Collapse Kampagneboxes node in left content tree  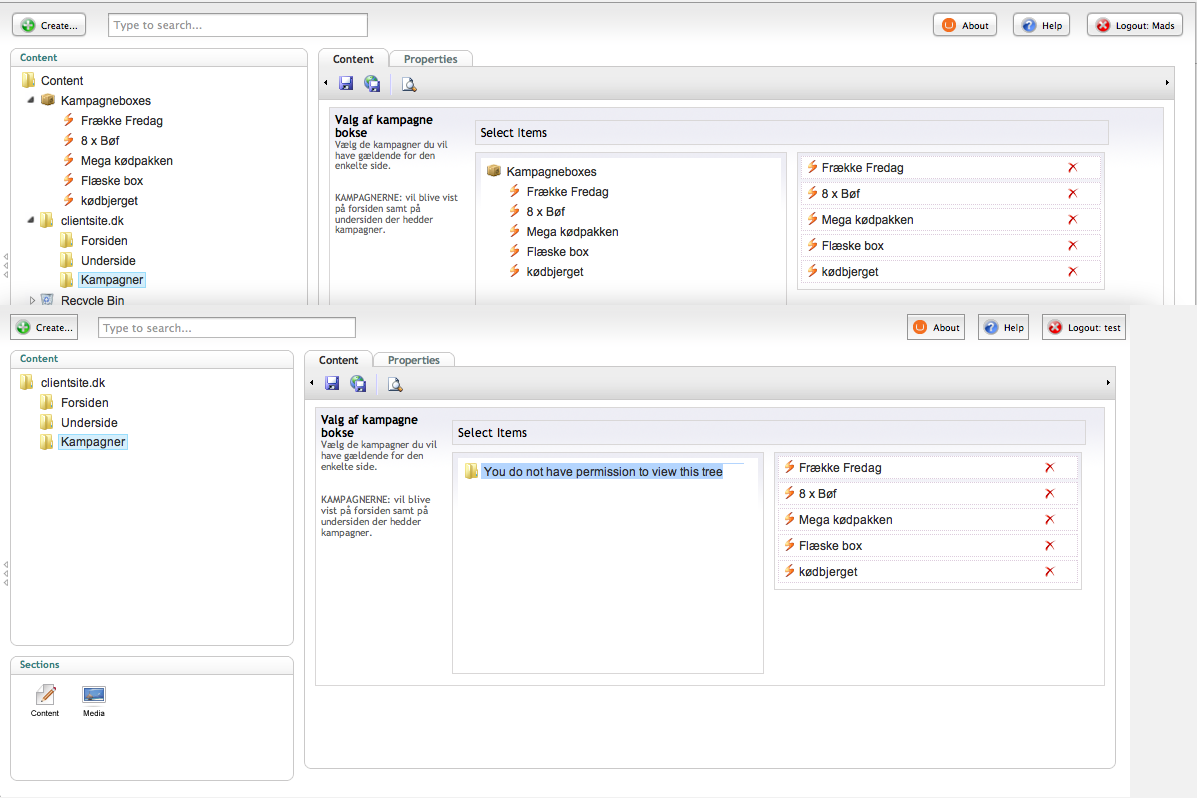tap(30, 100)
